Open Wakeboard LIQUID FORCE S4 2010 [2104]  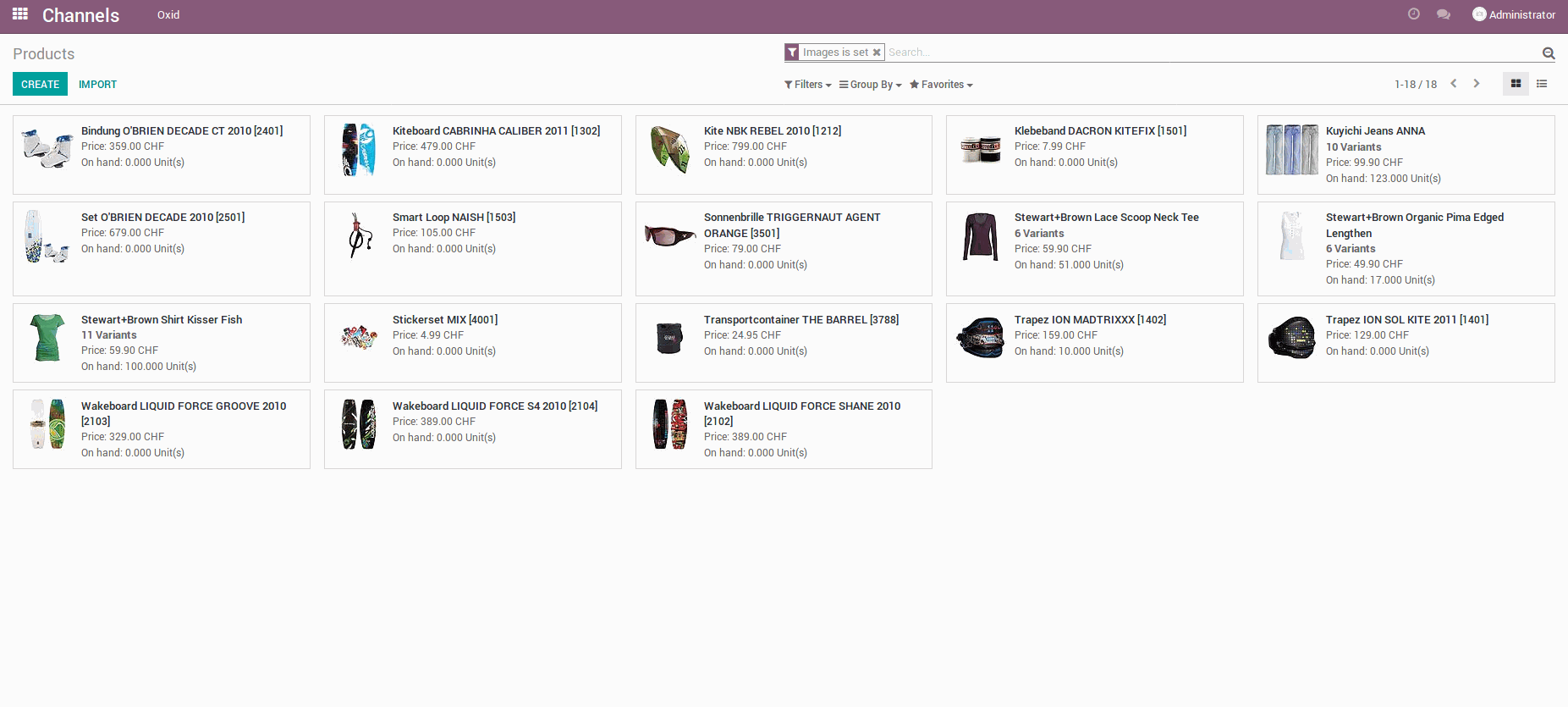pyautogui.click(x=495, y=406)
